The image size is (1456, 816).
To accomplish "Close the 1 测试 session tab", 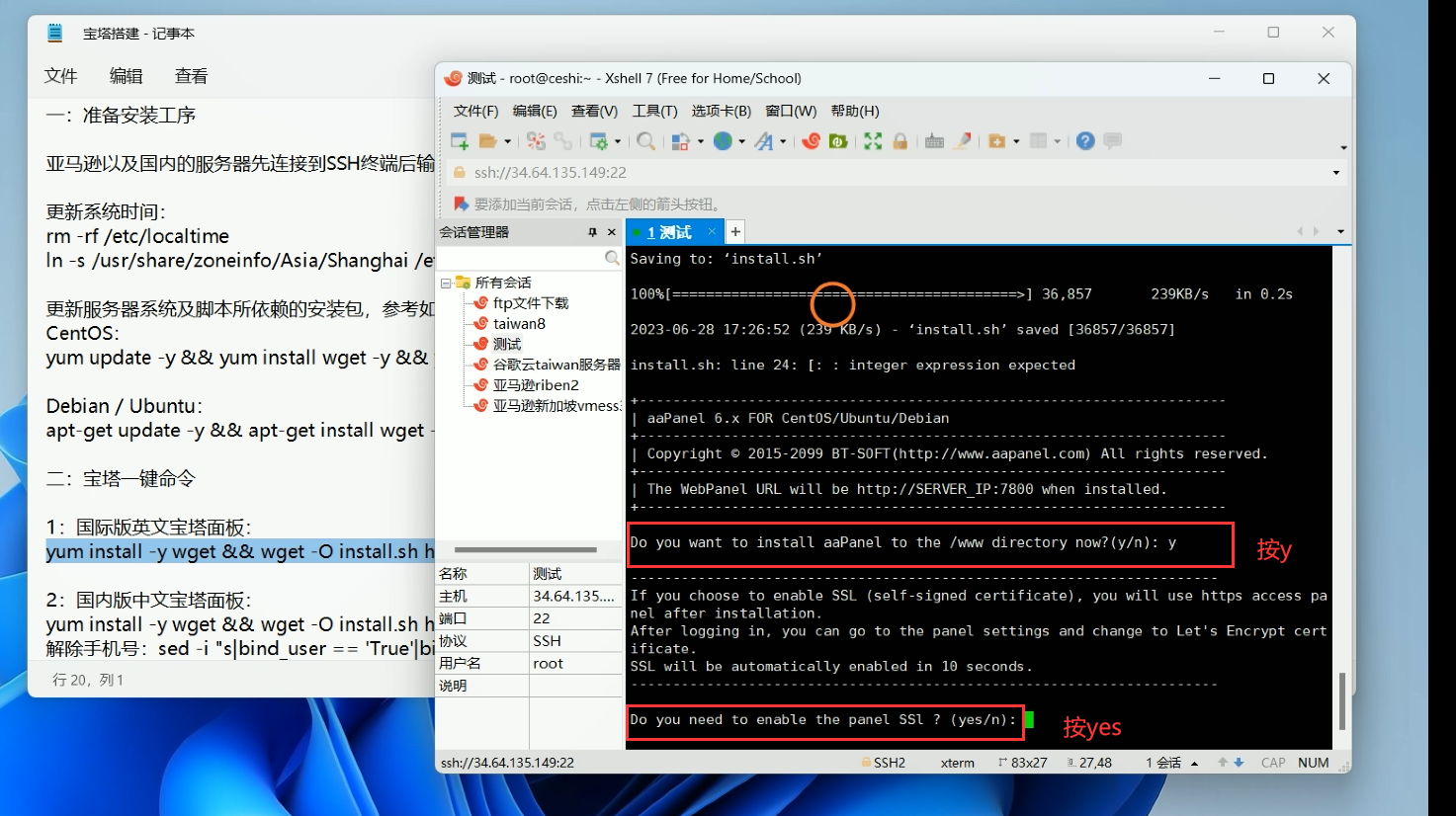I will pos(712,232).
